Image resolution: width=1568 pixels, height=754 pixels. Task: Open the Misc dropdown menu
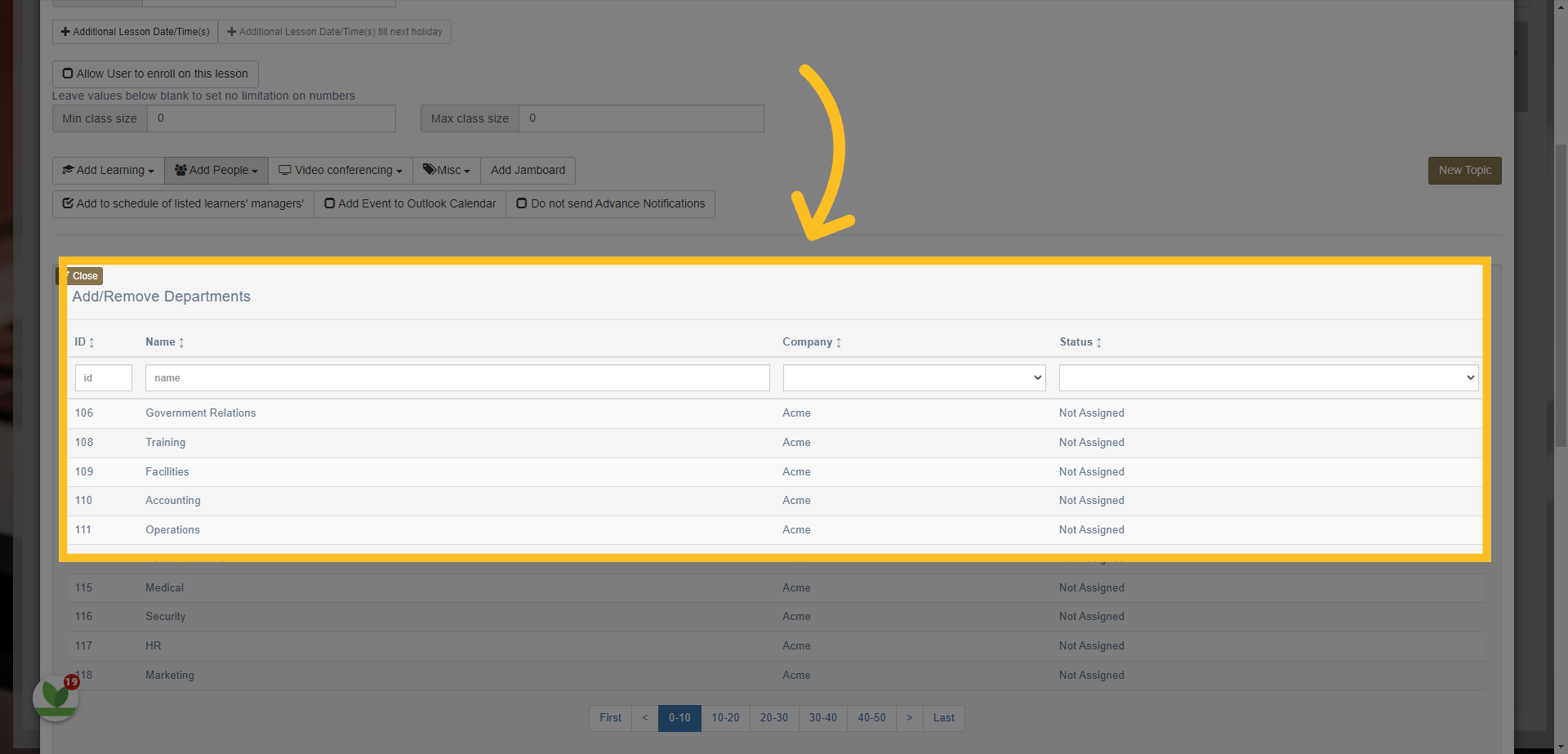[x=447, y=171]
